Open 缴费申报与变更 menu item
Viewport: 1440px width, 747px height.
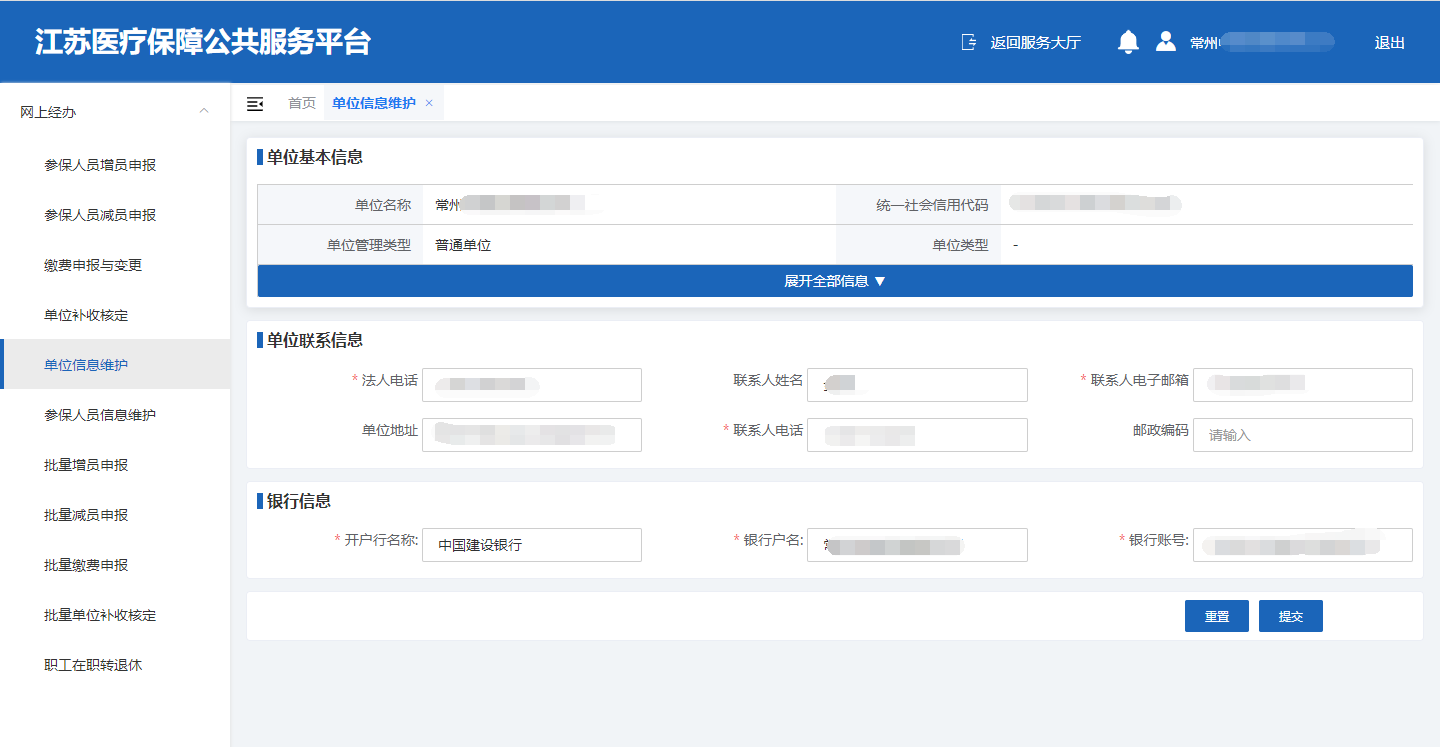point(93,265)
